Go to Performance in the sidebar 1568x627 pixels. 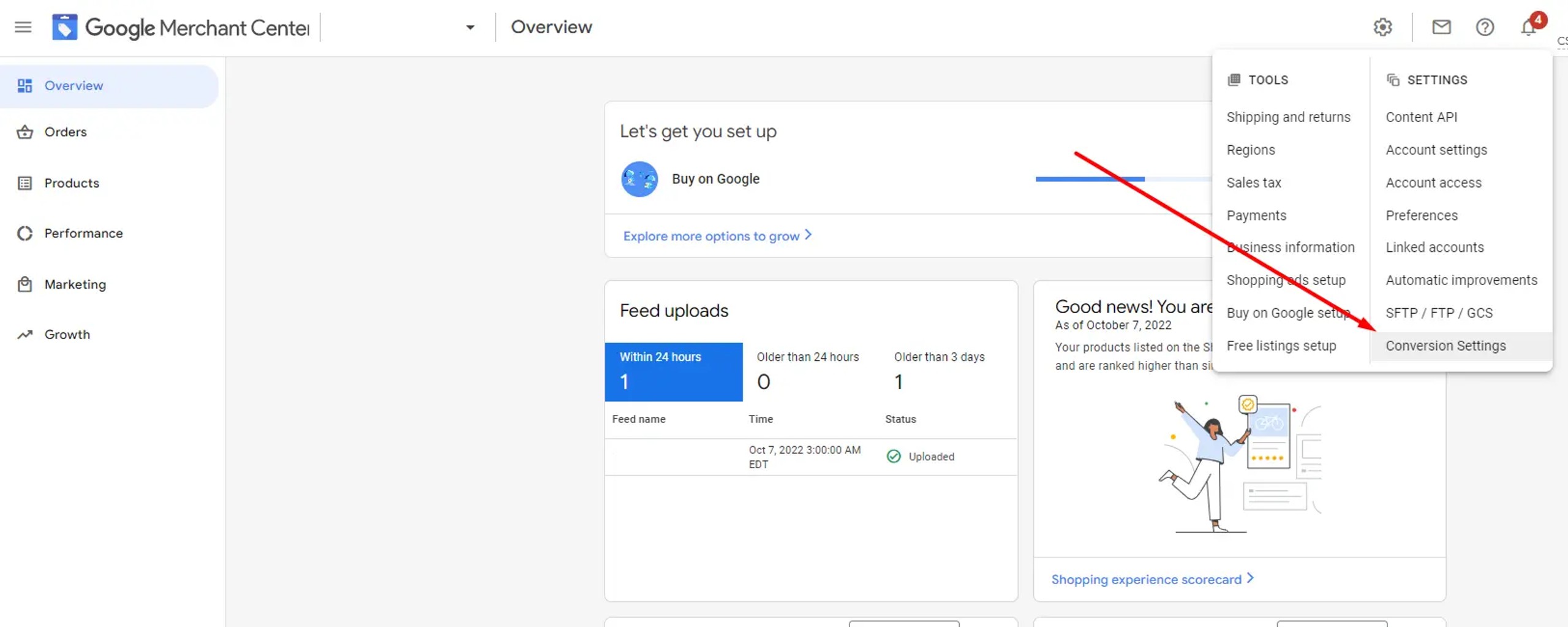click(83, 233)
